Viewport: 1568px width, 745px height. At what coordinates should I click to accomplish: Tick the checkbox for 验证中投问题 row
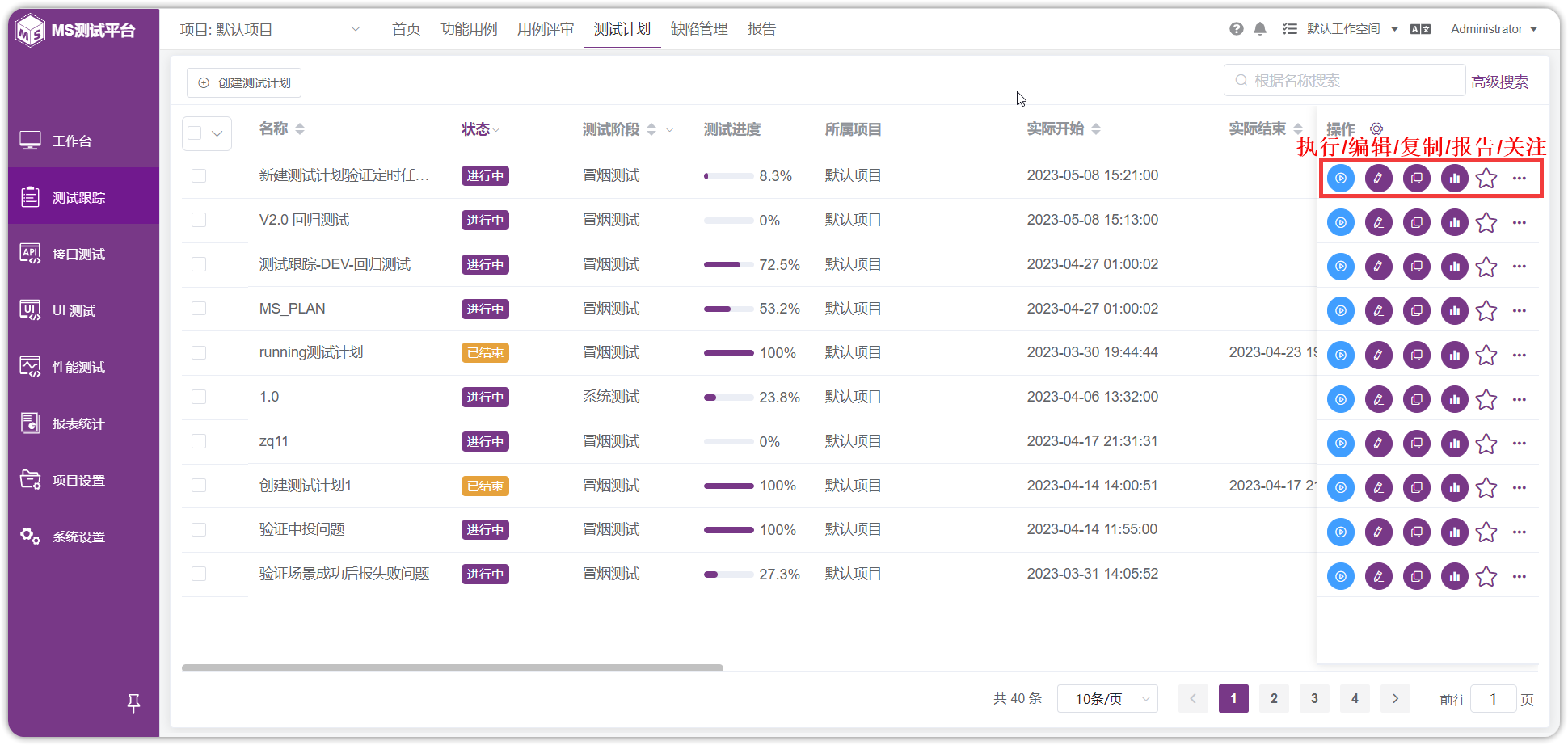199,529
